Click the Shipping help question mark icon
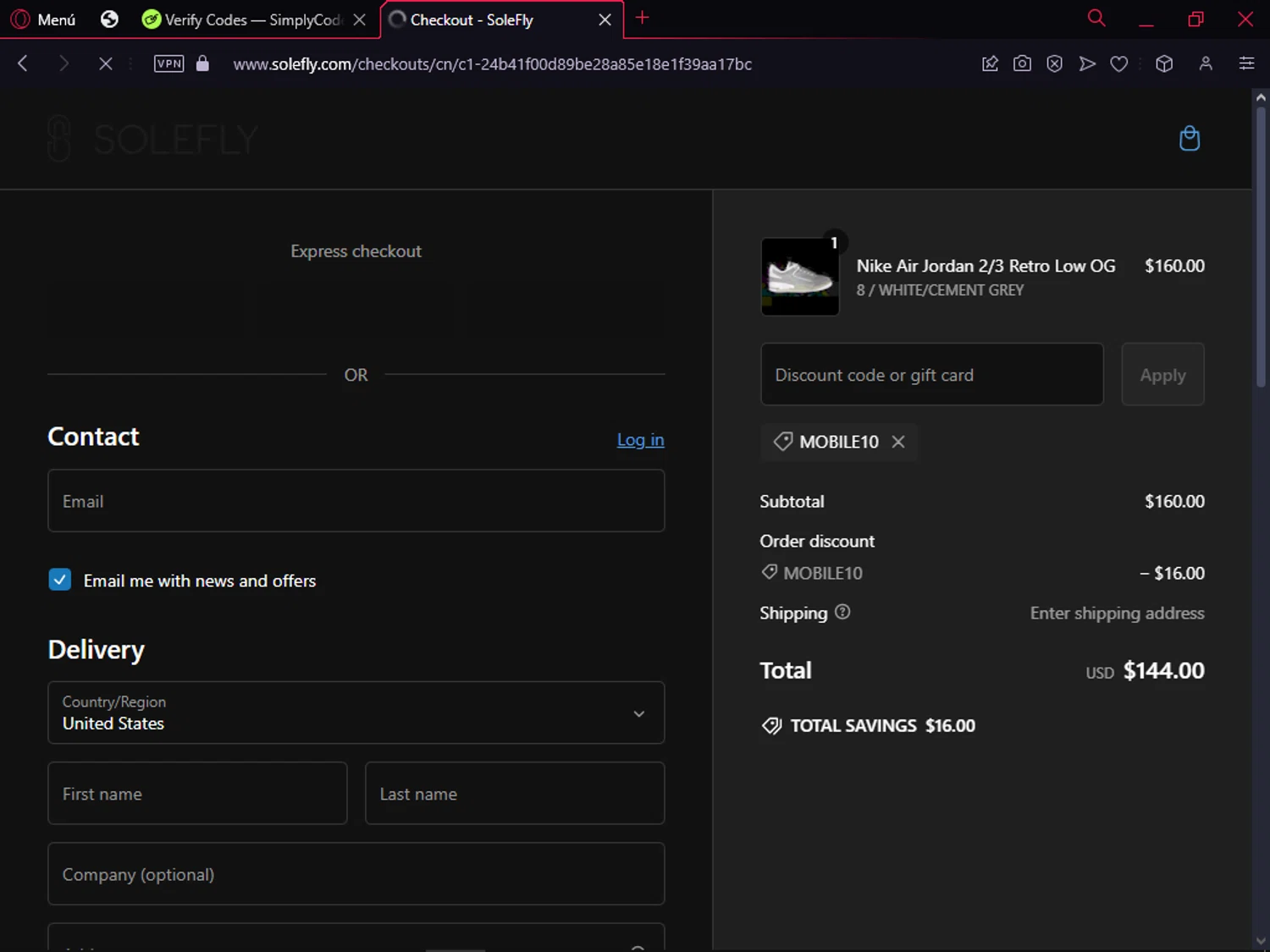The width and height of the screenshot is (1270, 952). pyautogui.click(x=842, y=612)
